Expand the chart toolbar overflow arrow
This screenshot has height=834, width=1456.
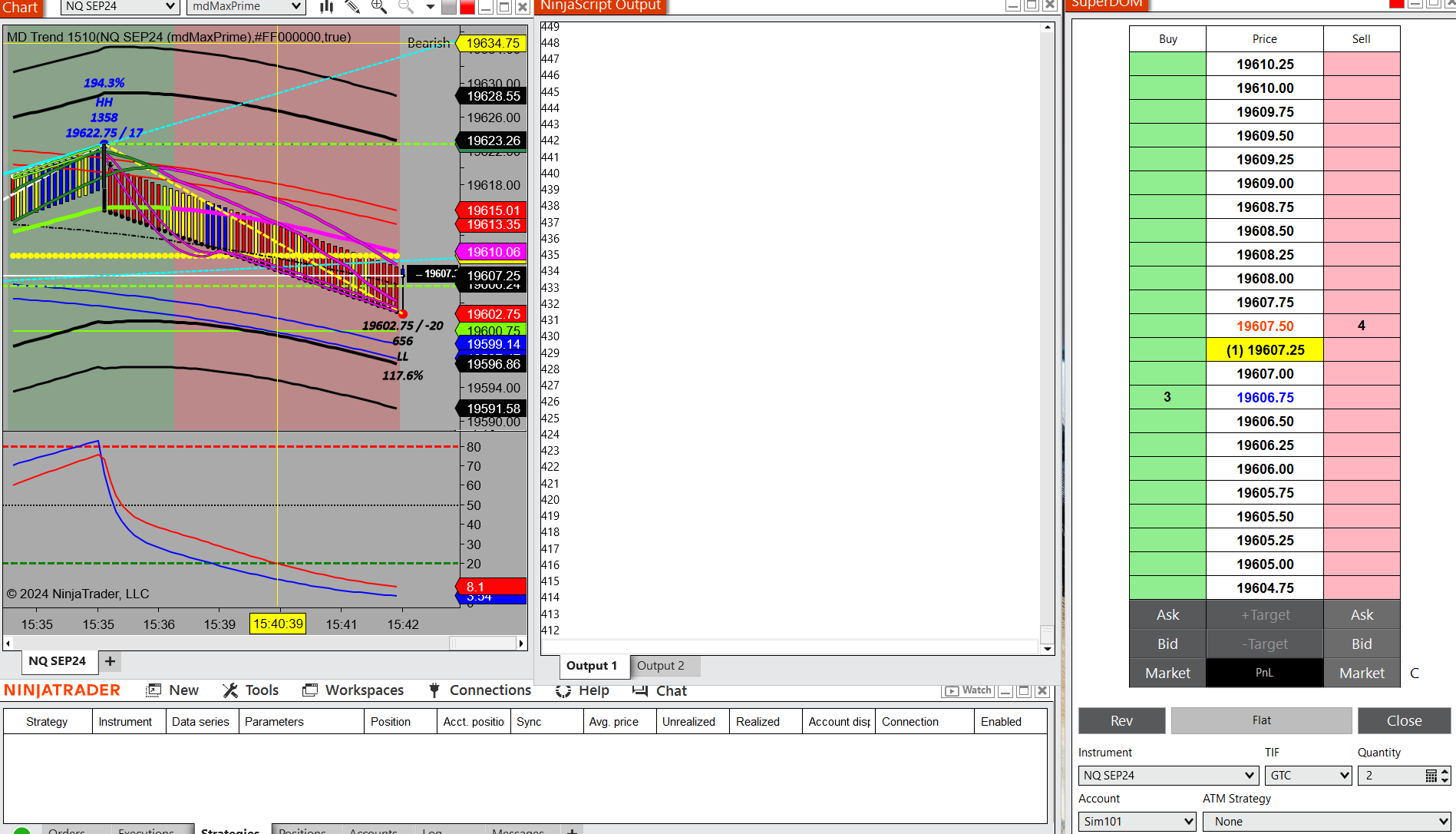431,7
